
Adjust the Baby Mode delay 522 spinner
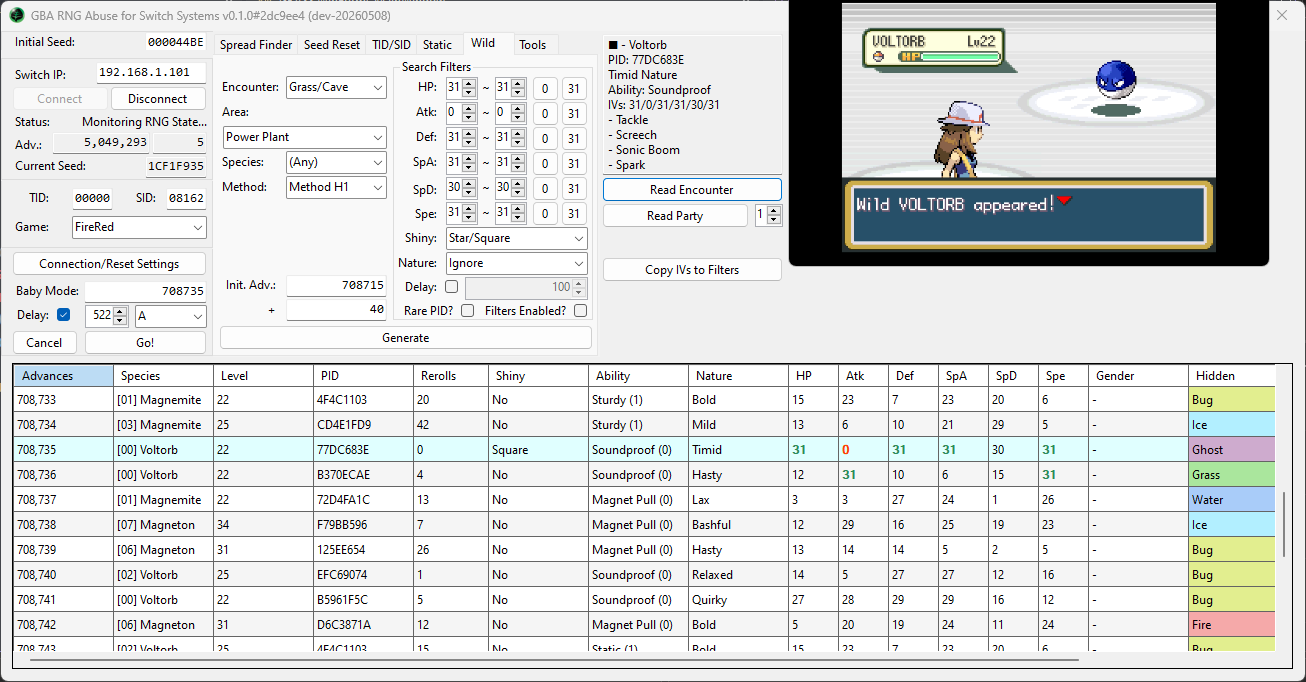coord(107,316)
